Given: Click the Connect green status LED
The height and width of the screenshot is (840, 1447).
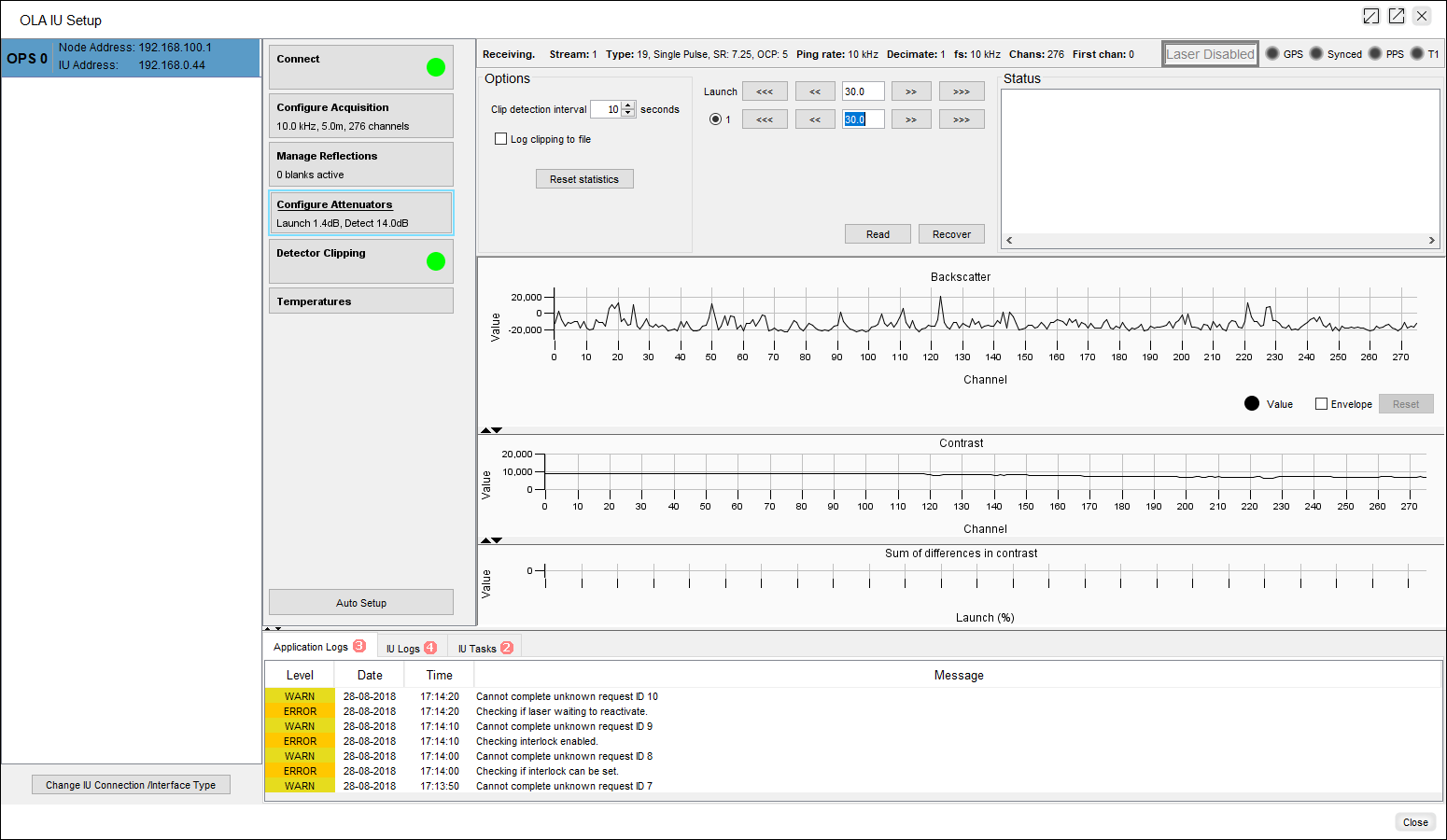Looking at the screenshot, I should point(435,66).
